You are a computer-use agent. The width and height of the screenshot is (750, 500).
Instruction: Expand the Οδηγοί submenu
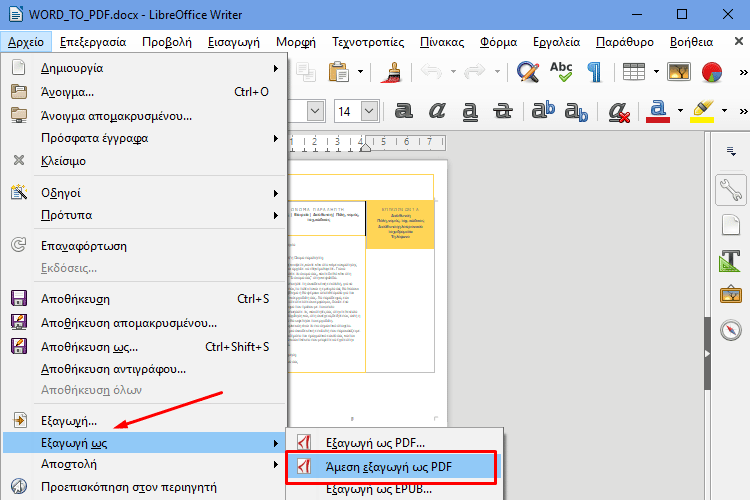(x=144, y=193)
